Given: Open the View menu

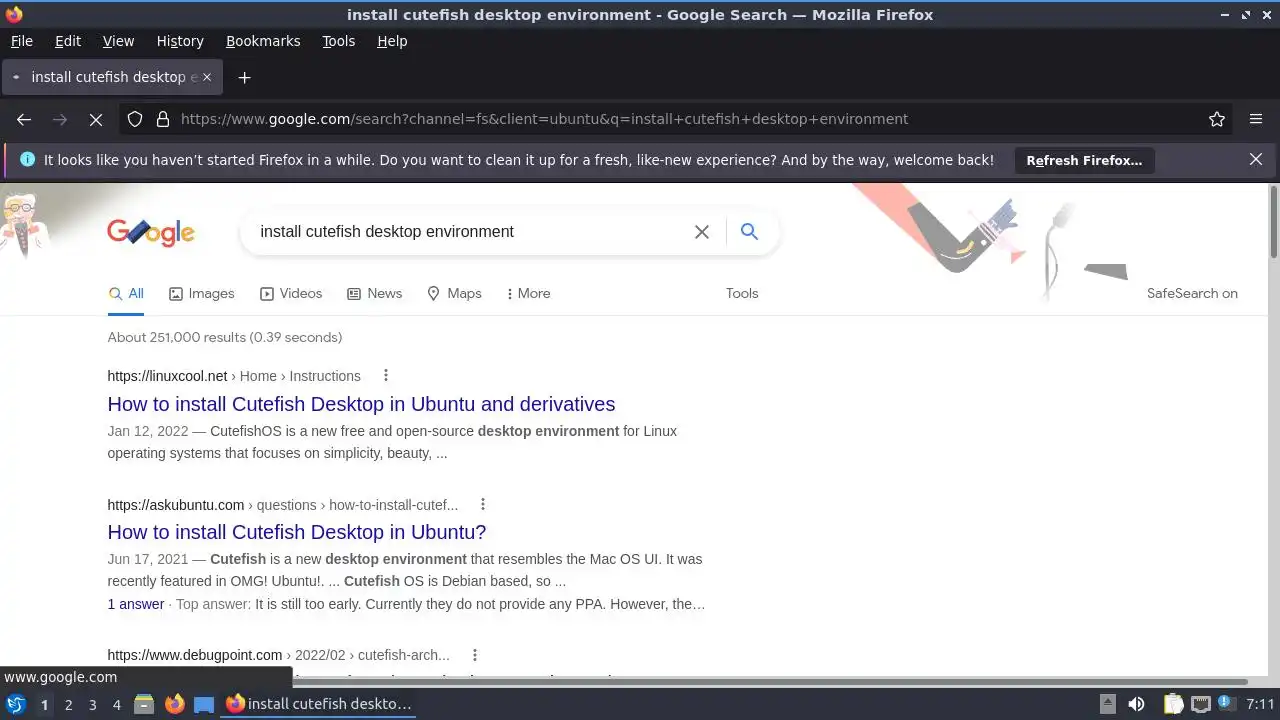Looking at the screenshot, I should 118,41.
